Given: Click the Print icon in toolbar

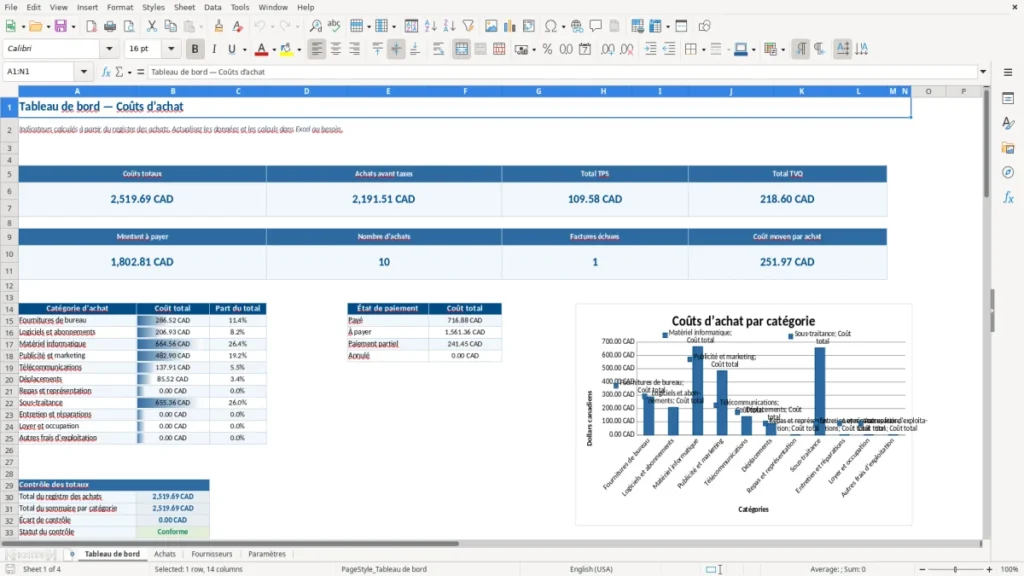Looking at the screenshot, I should pyautogui.click(x=110, y=26).
